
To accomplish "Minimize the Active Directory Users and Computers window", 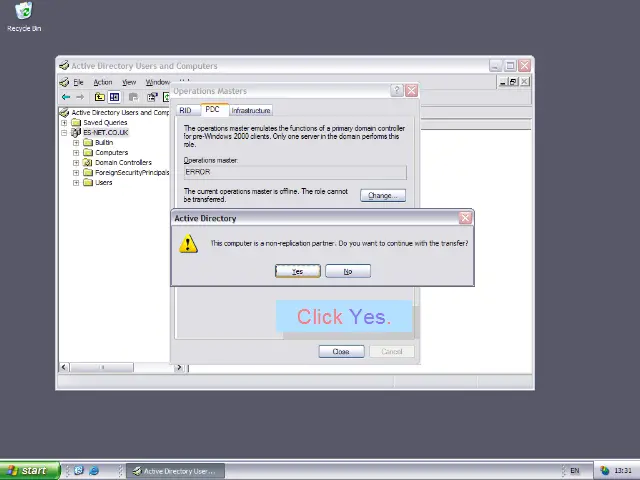I will (x=496, y=66).
